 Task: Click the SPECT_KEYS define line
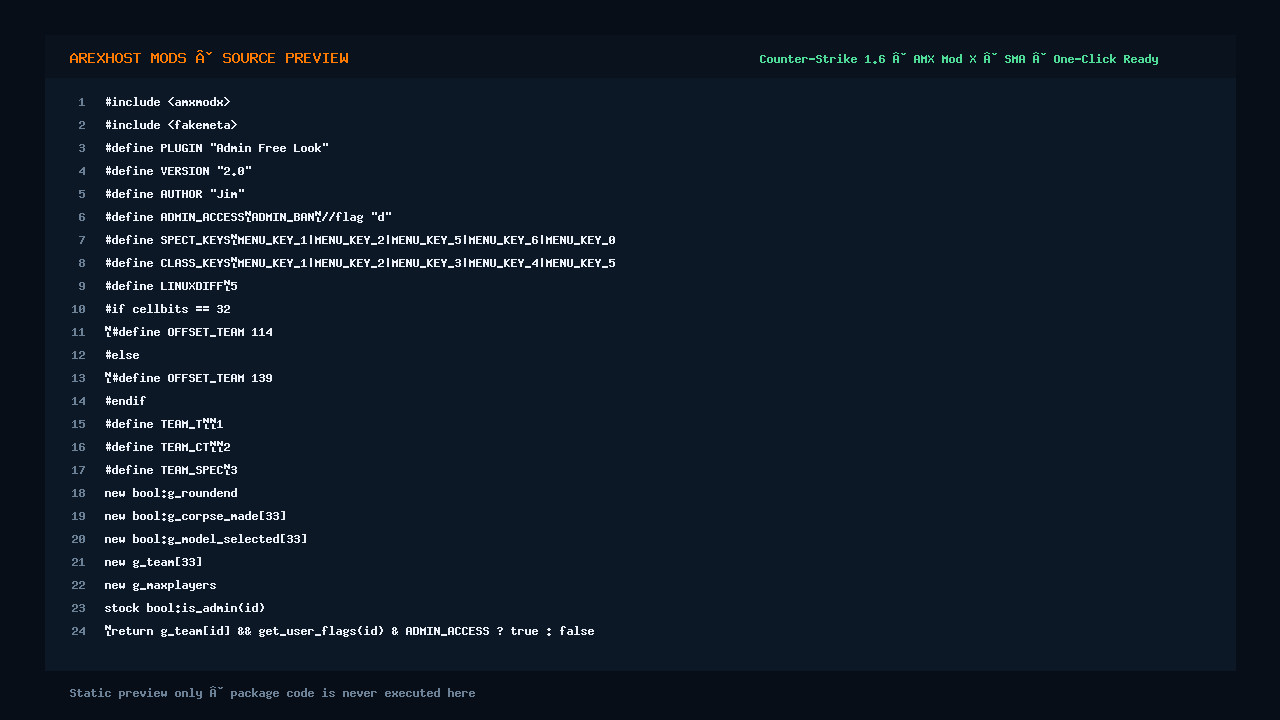click(360, 240)
